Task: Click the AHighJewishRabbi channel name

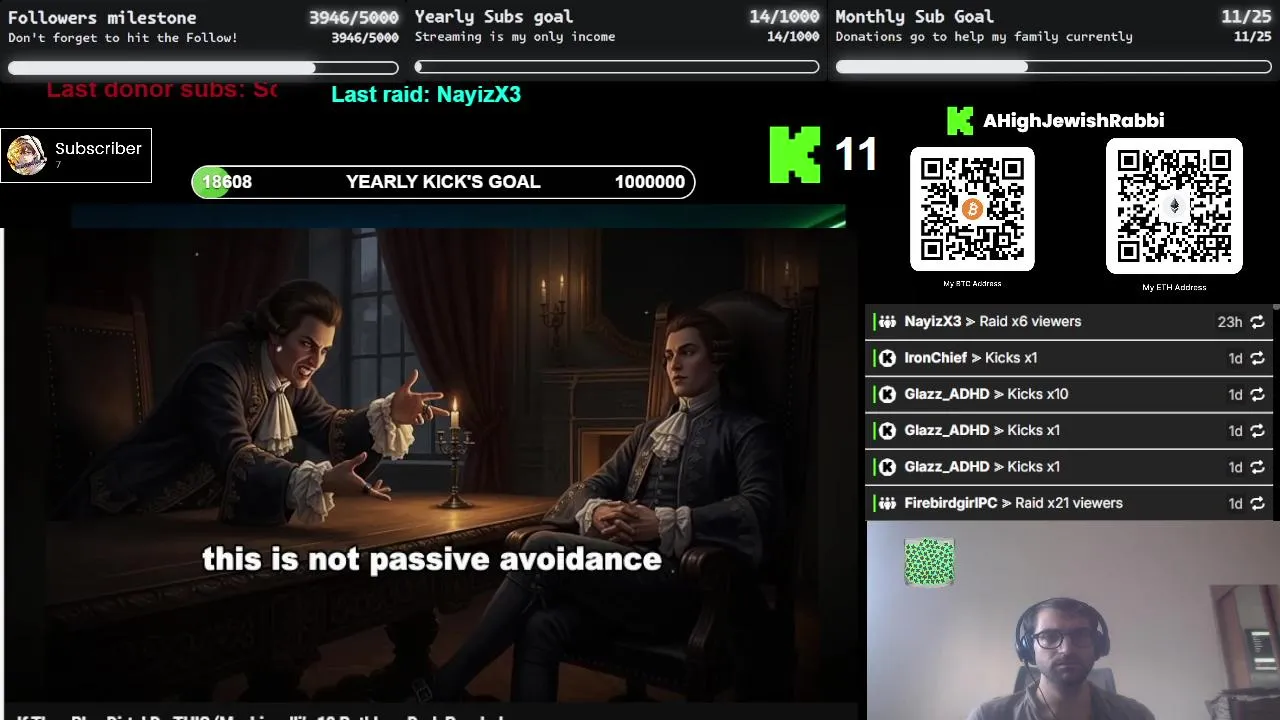Action: [x=1073, y=121]
